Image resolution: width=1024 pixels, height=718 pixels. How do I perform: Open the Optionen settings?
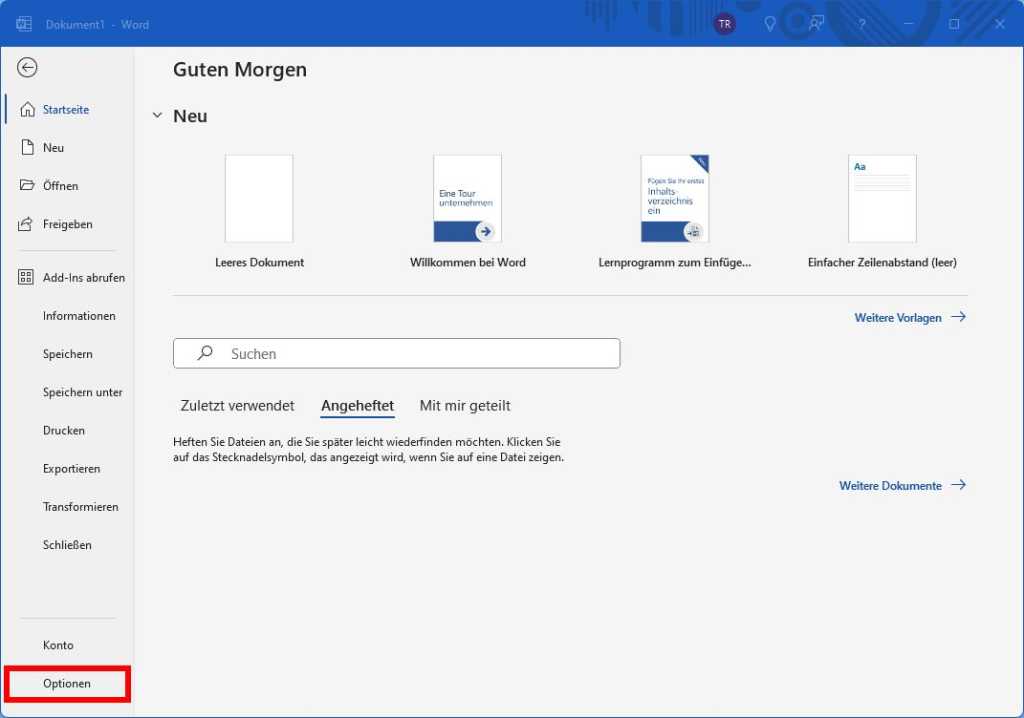click(68, 683)
